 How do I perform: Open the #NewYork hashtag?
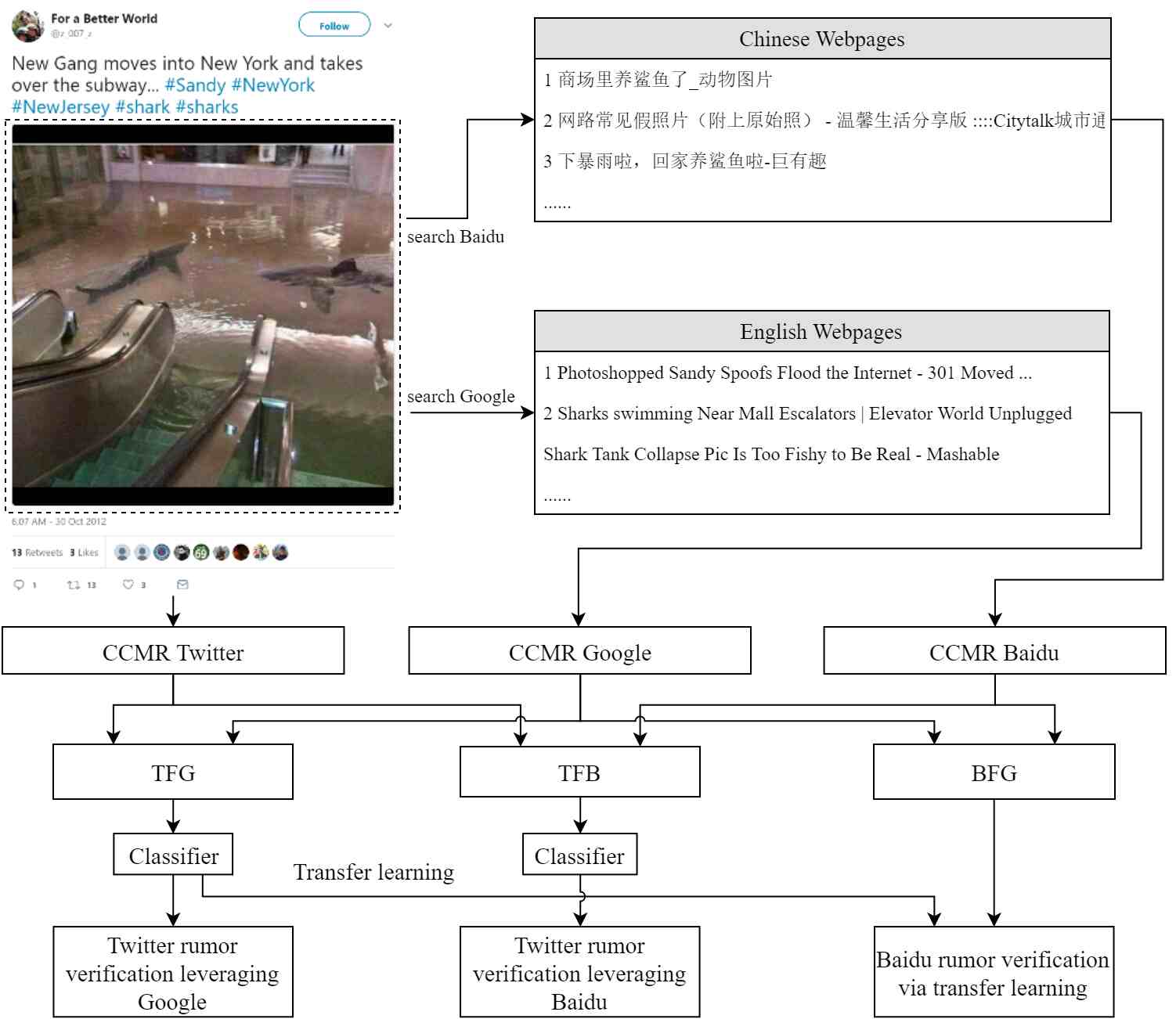(x=273, y=85)
